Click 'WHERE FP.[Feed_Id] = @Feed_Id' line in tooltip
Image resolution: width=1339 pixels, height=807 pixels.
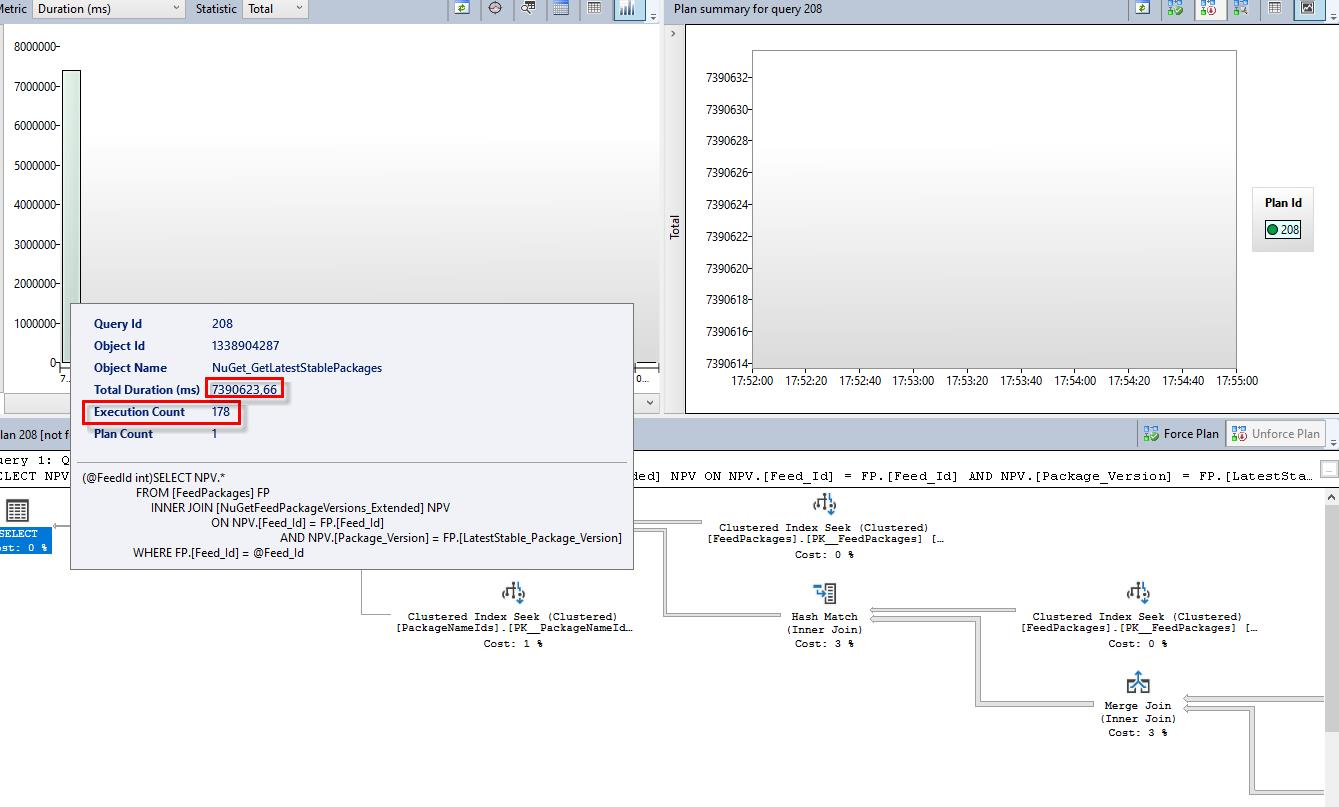218,553
